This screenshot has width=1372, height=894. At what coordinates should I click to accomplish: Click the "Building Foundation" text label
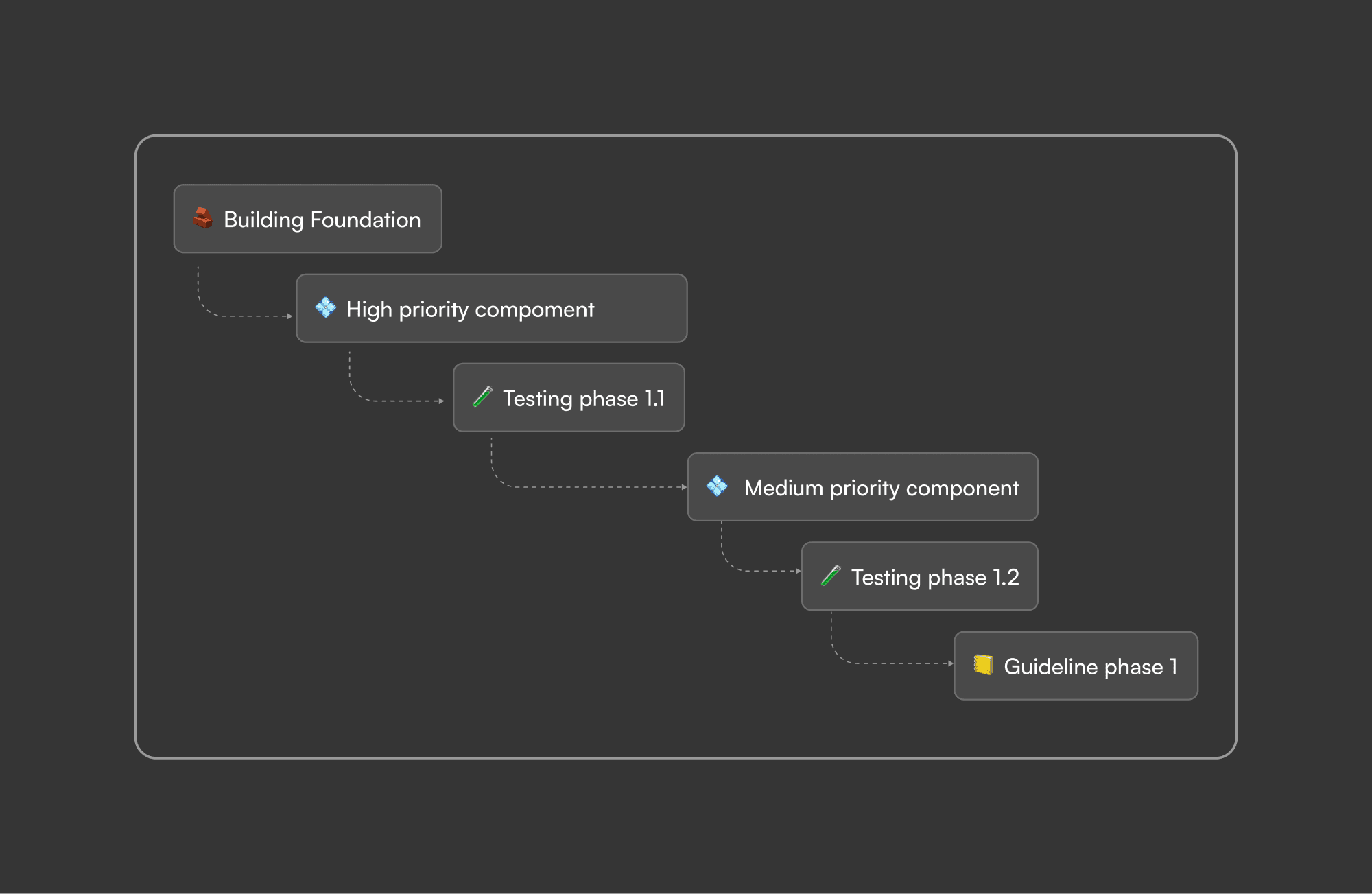click(x=322, y=220)
